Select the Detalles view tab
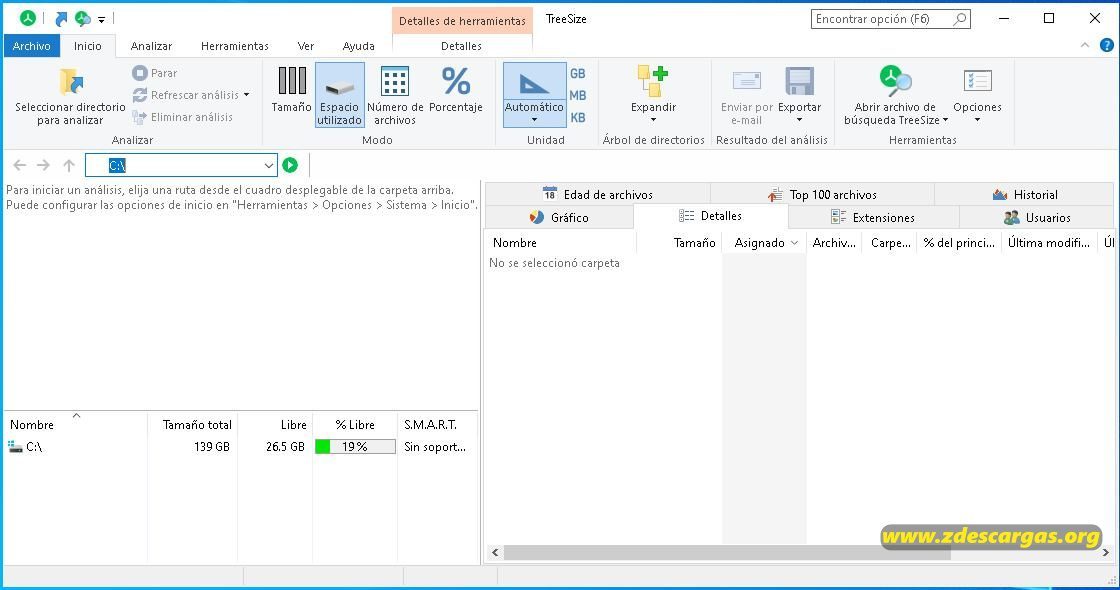1120x590 pixels. click(x=711, y=216)
